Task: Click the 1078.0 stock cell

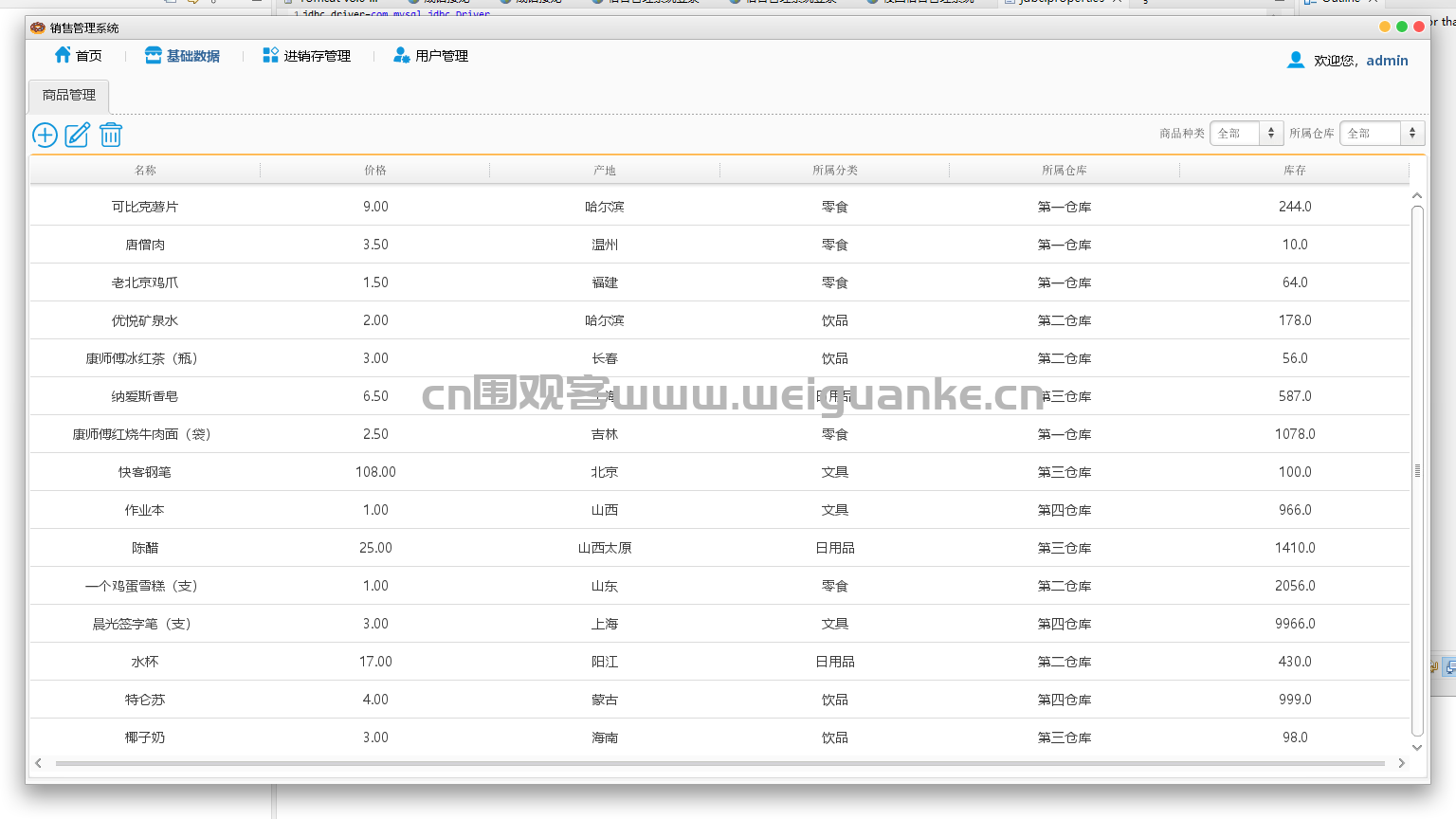Action: (x=1295, y=434)
